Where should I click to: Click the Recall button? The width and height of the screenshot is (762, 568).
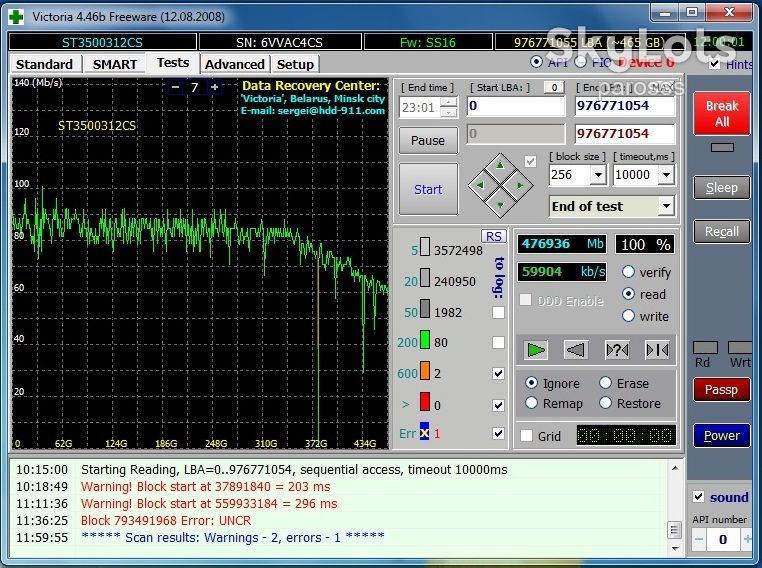(x=722, y=232)
